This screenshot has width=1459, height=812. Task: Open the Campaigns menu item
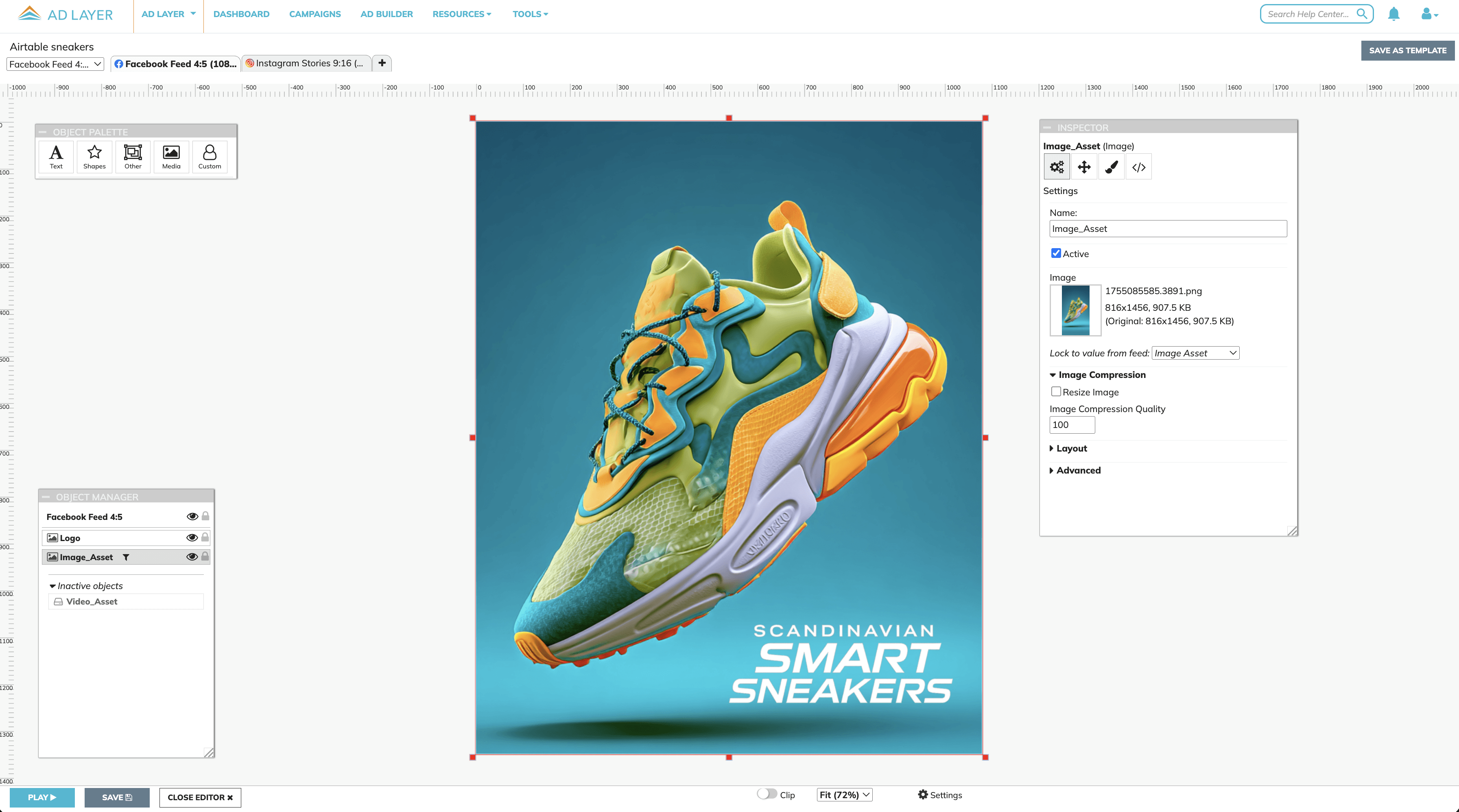tap(315, 14)
